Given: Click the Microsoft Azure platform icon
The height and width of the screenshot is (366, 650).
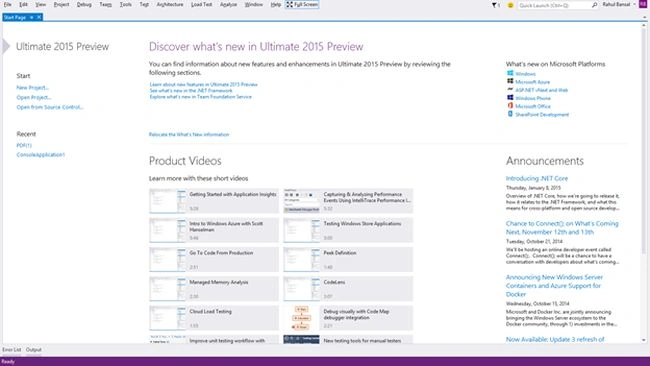Looking at the screenshot, I should point(510,81).
